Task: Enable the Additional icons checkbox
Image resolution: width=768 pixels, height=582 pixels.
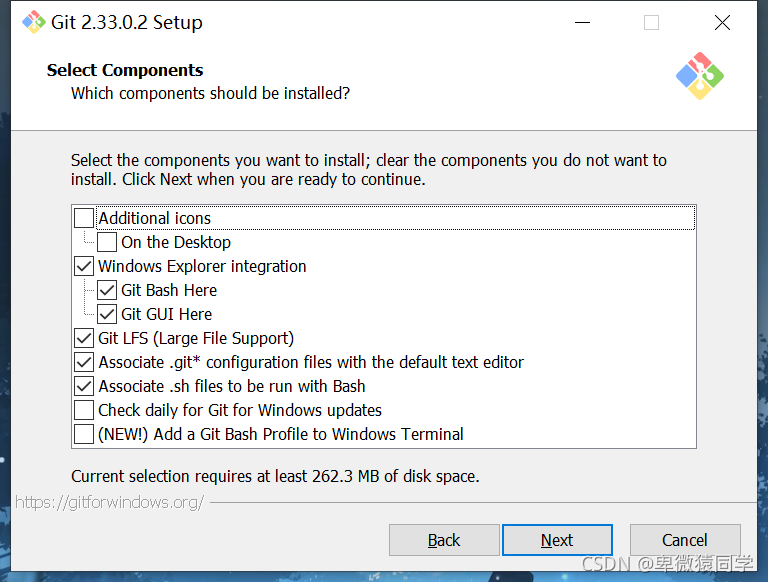Action: 84,218
